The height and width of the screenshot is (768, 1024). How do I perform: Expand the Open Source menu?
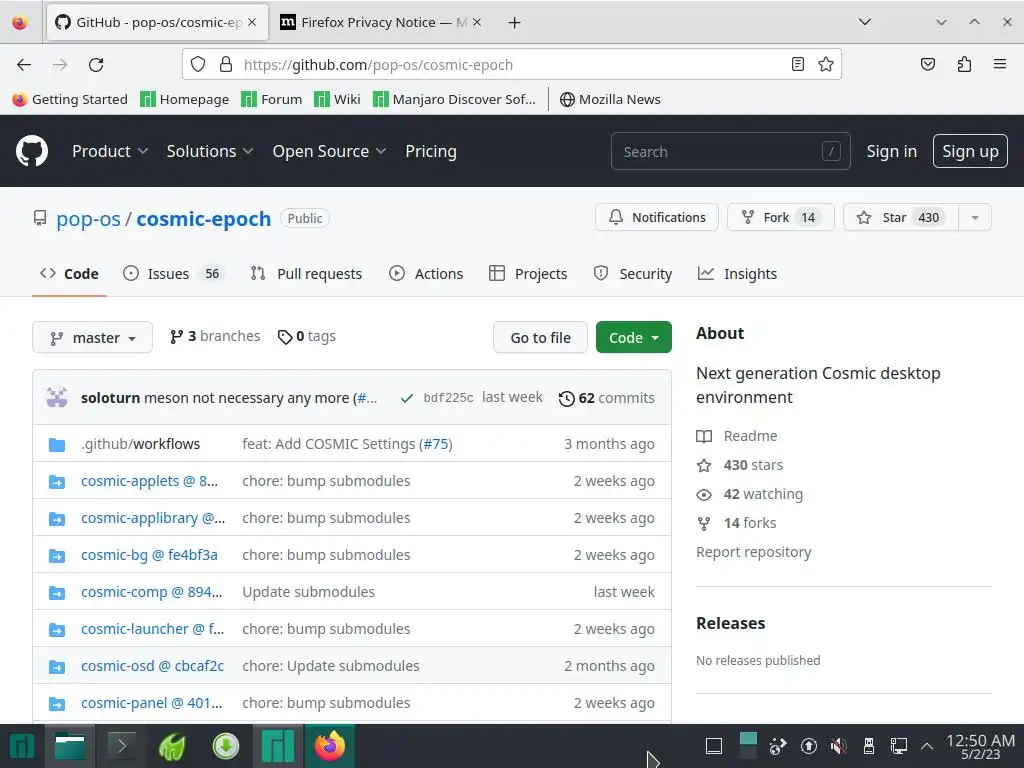[329, 152]
